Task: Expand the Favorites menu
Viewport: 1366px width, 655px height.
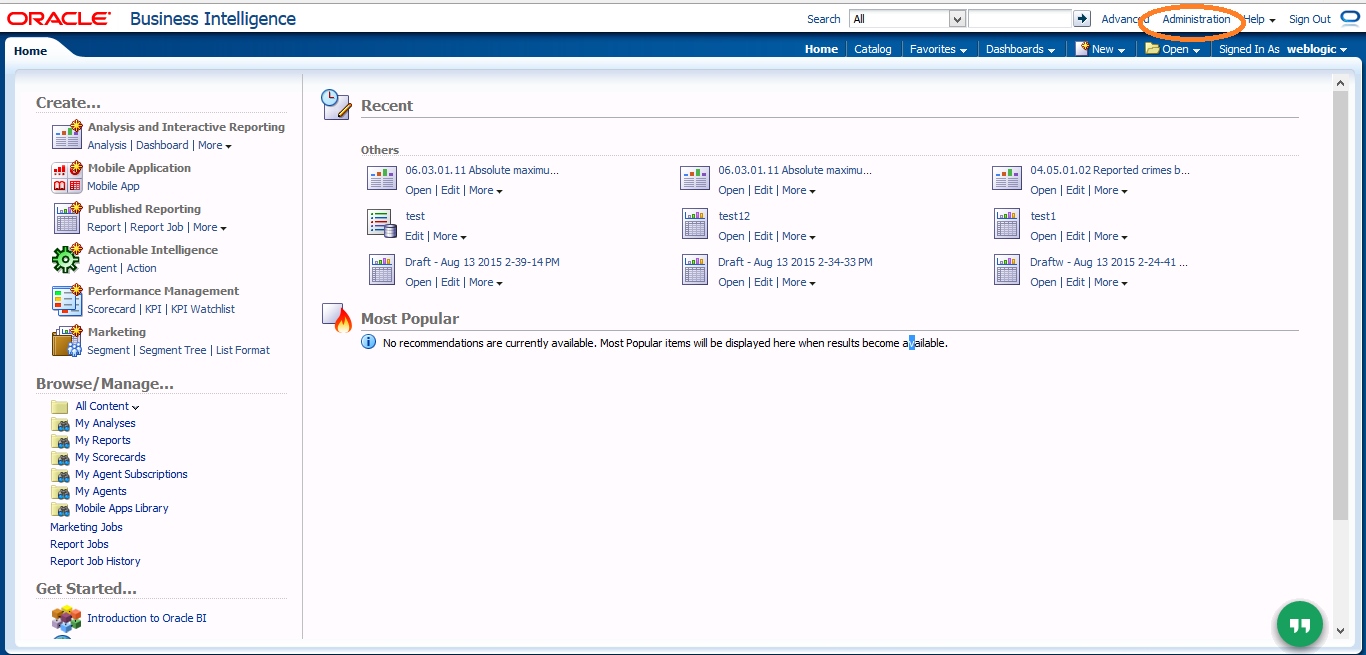Action: click(x=937, y=49)
